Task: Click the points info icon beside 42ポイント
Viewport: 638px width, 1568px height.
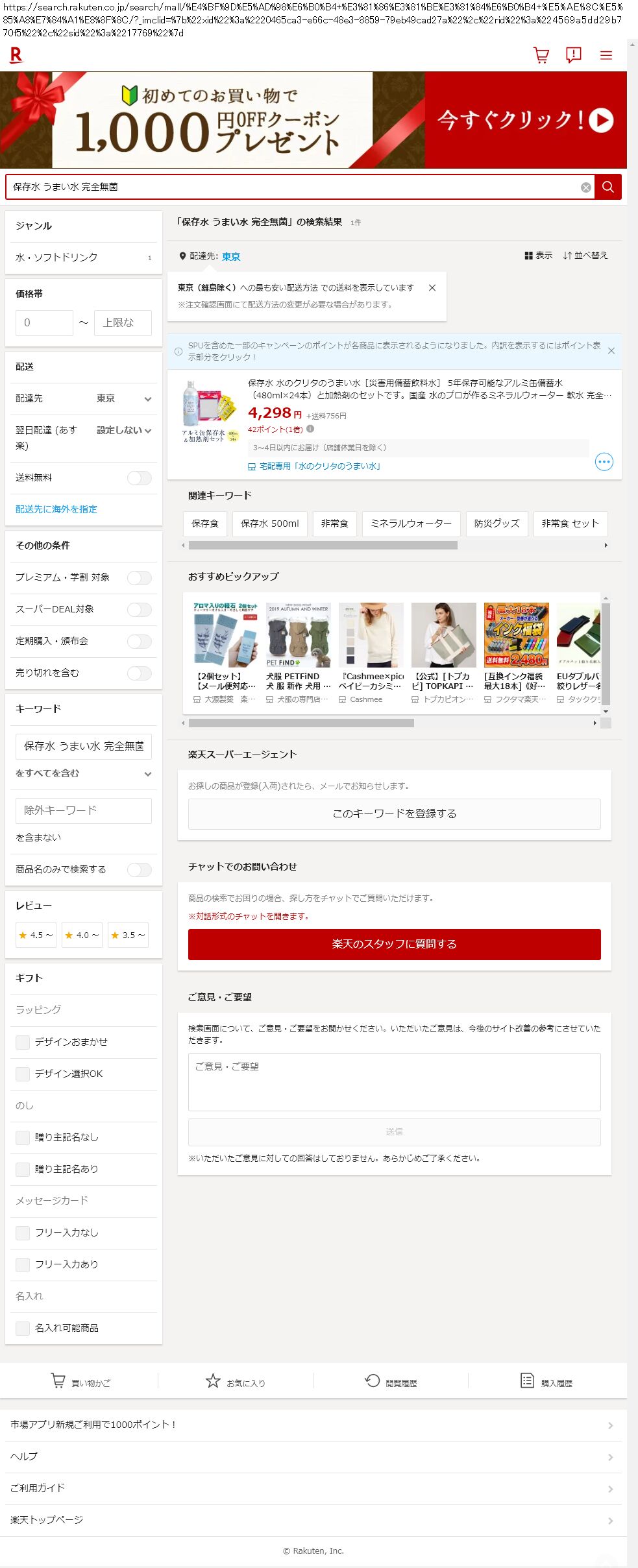Action: (310, 429)
